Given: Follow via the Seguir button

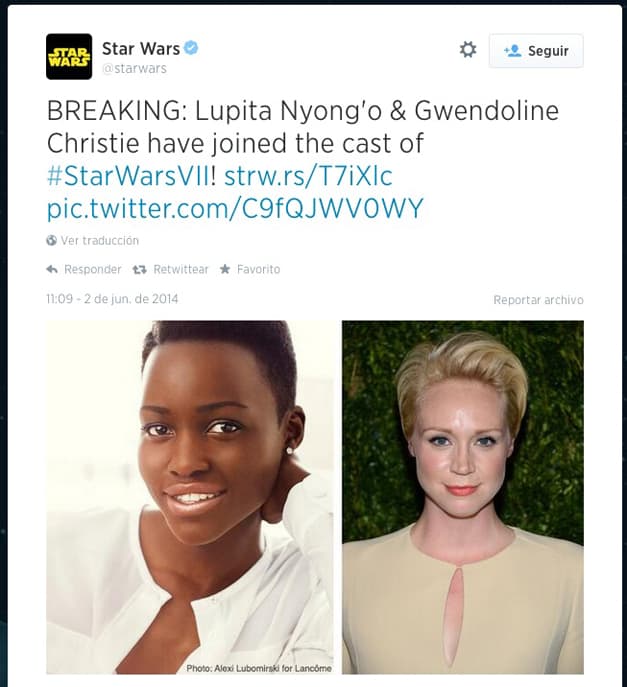Looking at the screenshot, I should (536, 51).
